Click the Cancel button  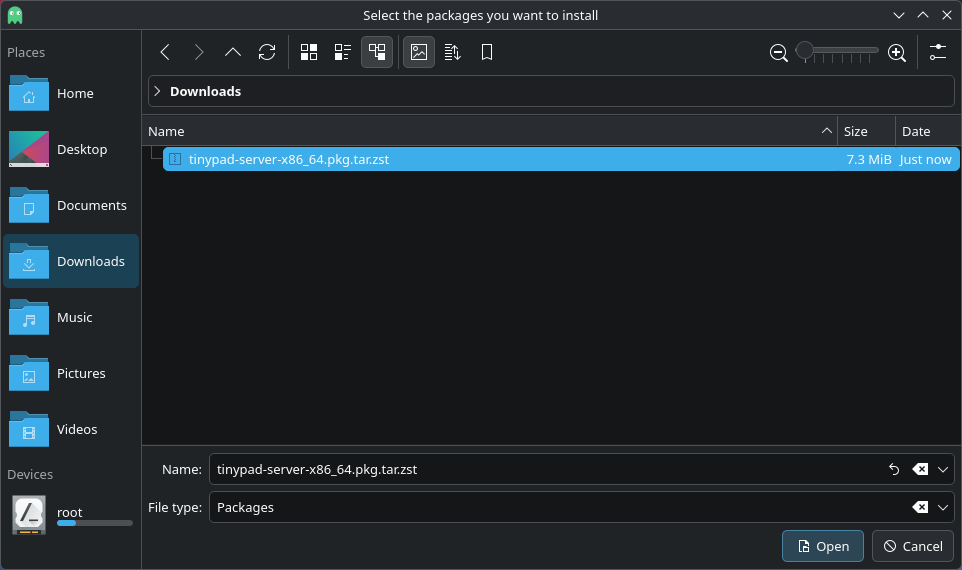pyautogui.click(x=913, y=546)
